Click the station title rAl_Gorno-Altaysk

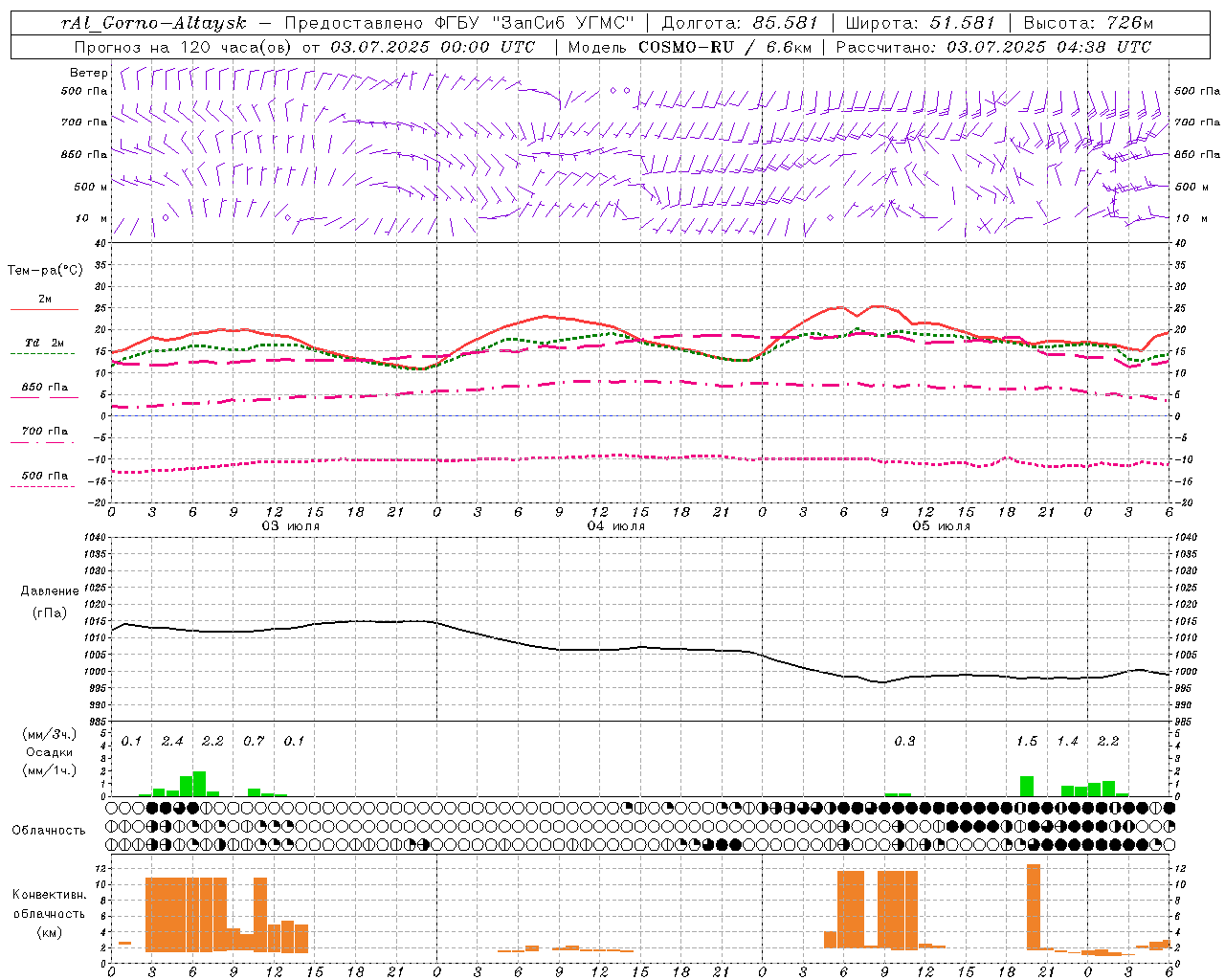pyautogui.click(x=153, y=23)
